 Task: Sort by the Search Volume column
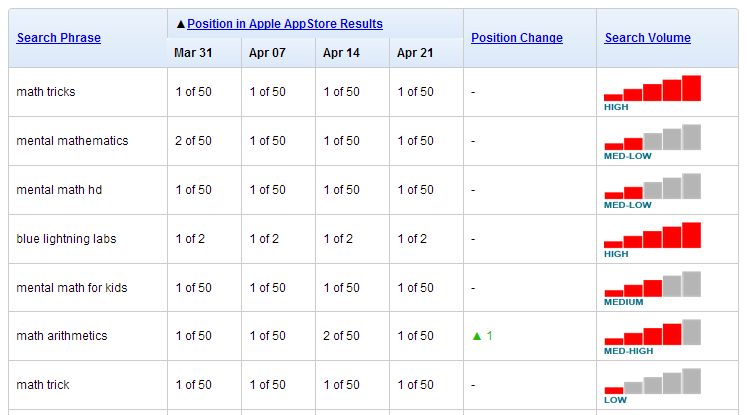coord(647,38)
